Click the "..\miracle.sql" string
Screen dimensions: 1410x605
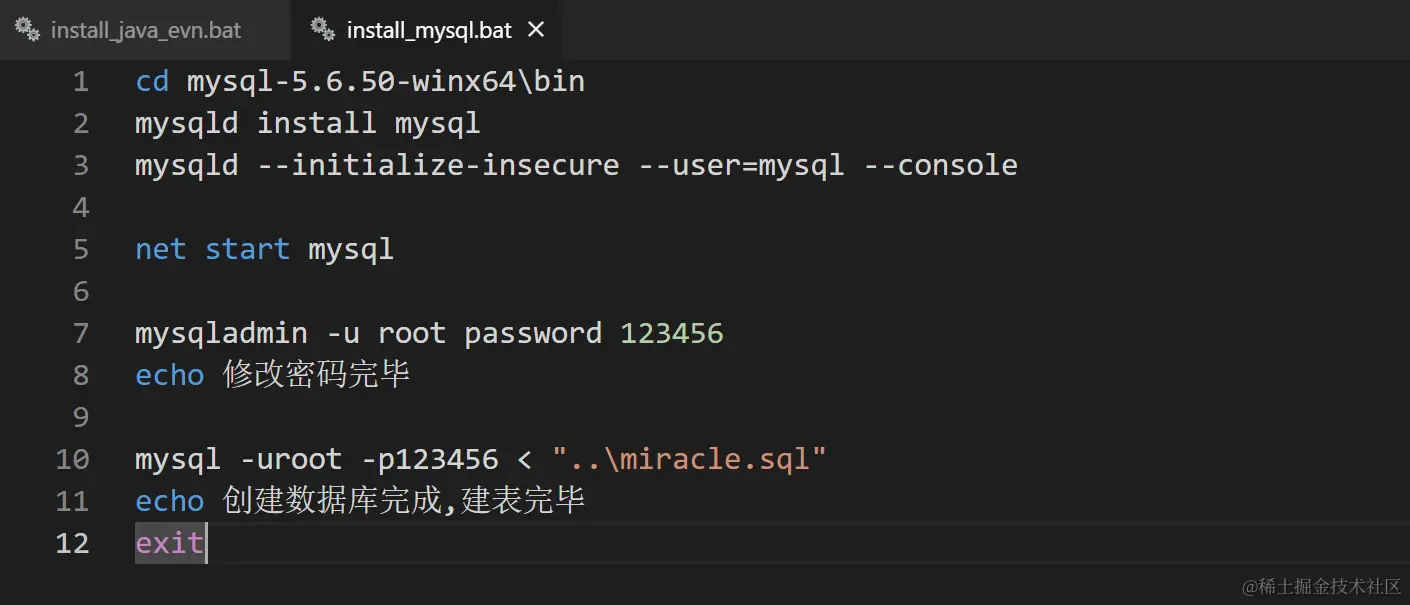click(x=689, y=459)
